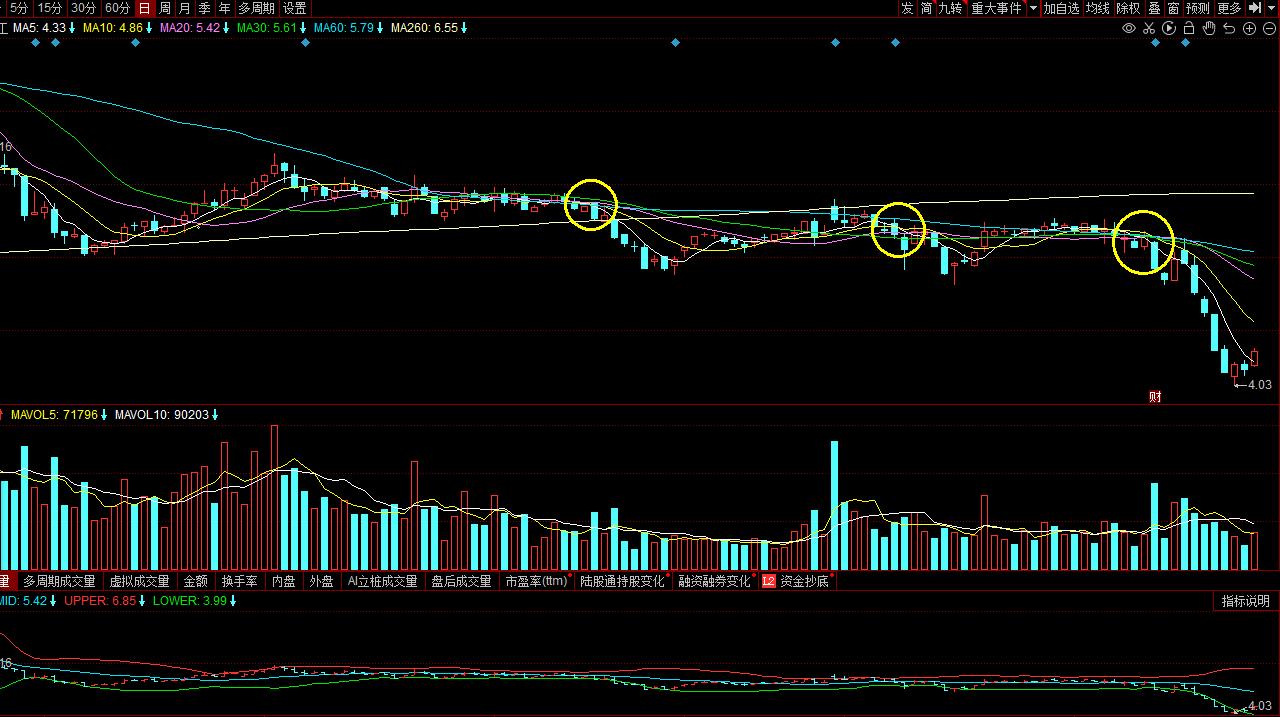The height and width of the screenshot is (717, 1280).
Task: Expand MA20 5.42 arrow
Action: pos(227,28)
